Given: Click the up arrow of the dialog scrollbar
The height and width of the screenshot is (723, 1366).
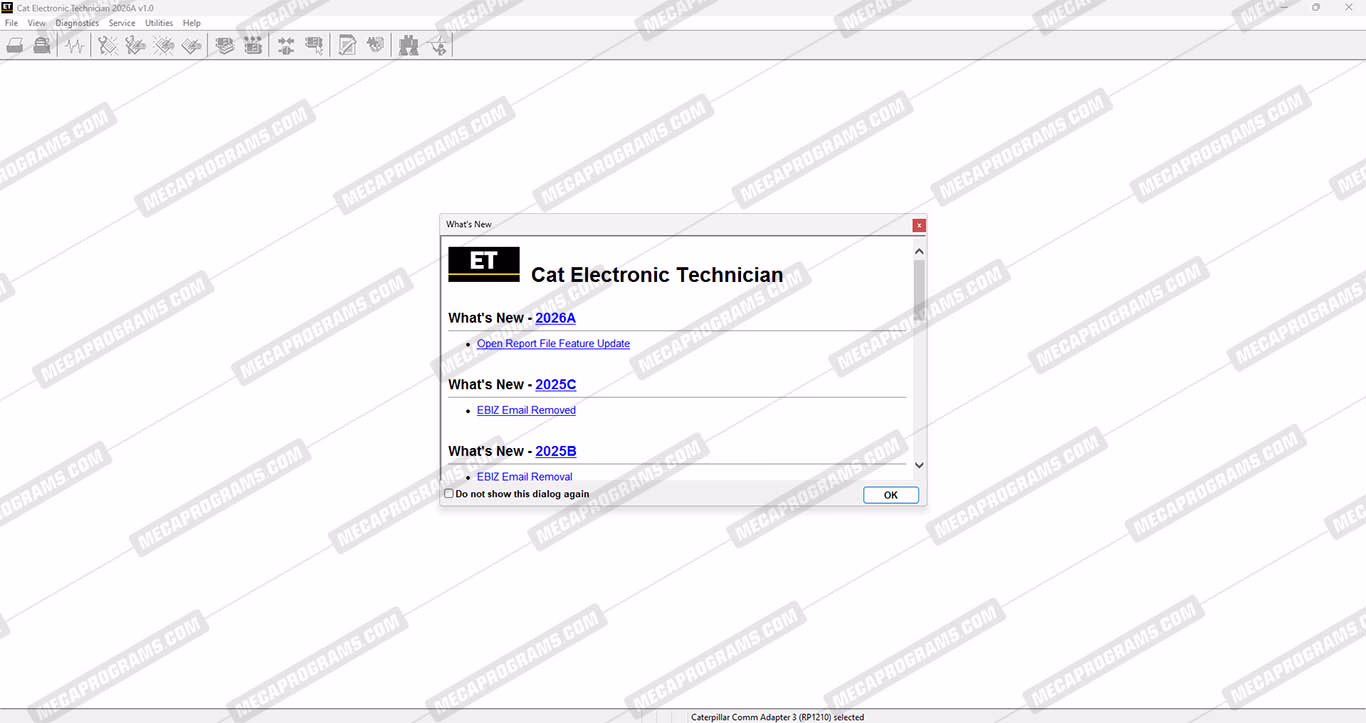Looking at the screenshot, I should (x=919, y=251).
